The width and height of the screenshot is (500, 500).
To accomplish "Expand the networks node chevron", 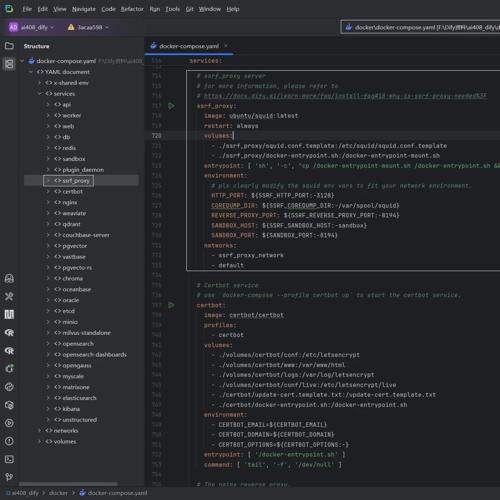I will (40, 431).
